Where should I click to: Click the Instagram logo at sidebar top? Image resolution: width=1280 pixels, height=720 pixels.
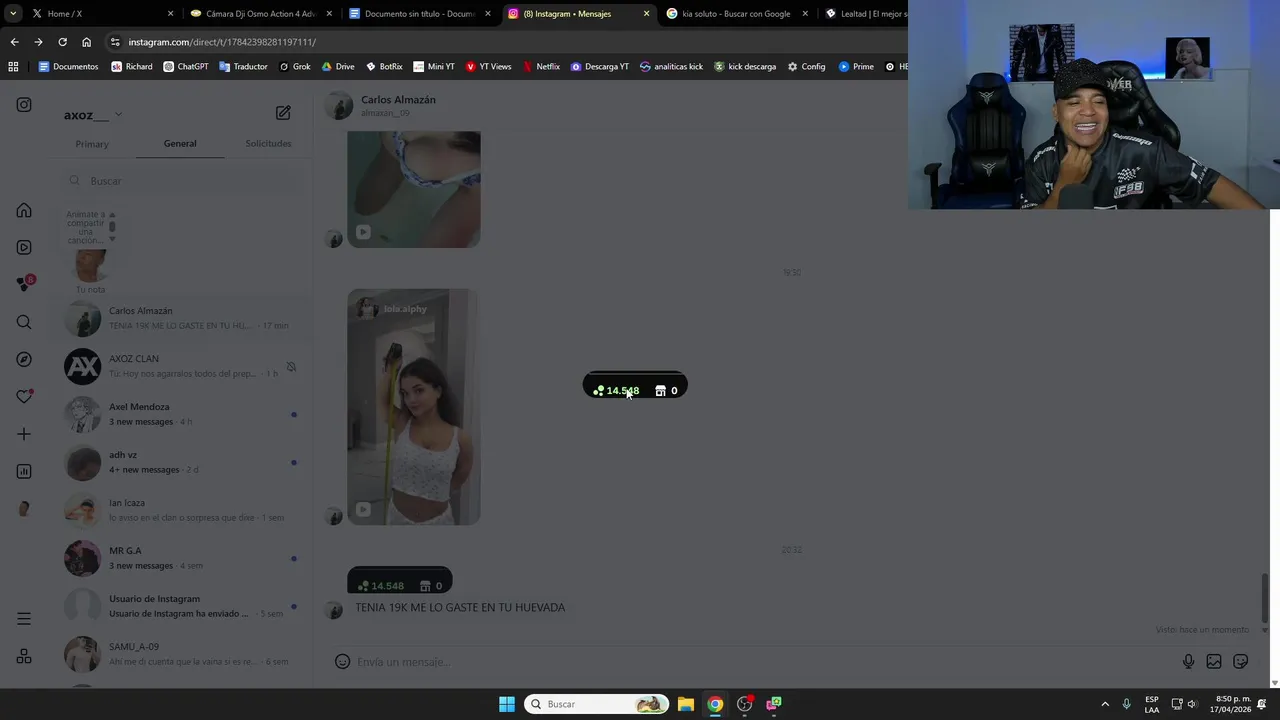pyautogui.click(x=24, y=105)
